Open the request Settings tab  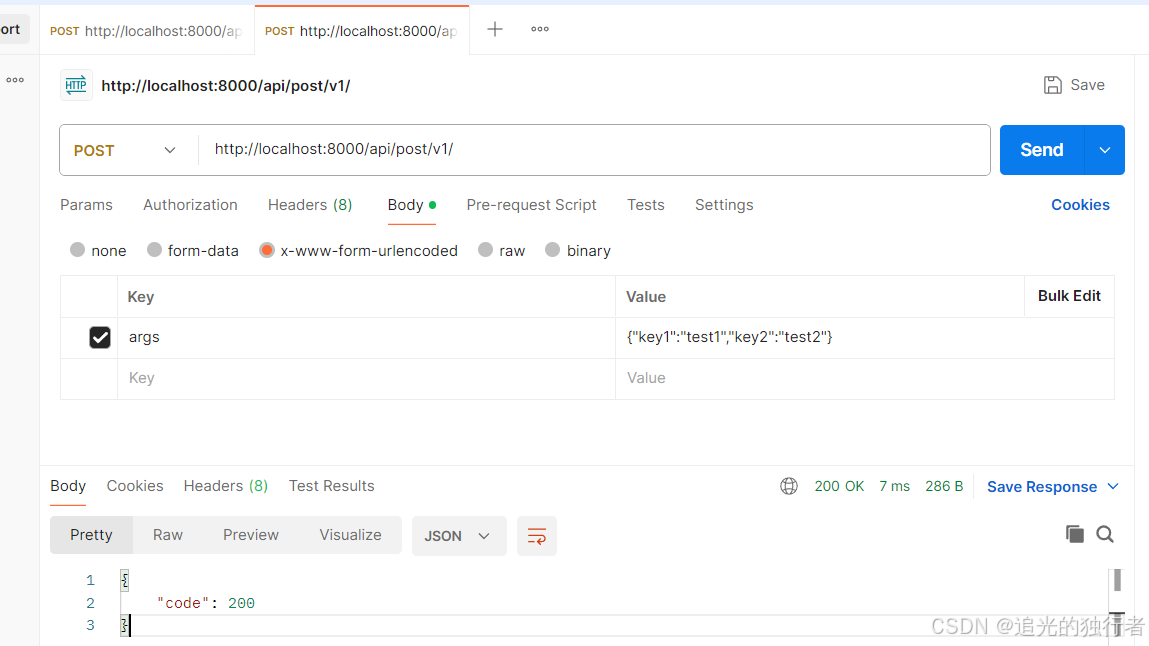click(x=724, y=205)
